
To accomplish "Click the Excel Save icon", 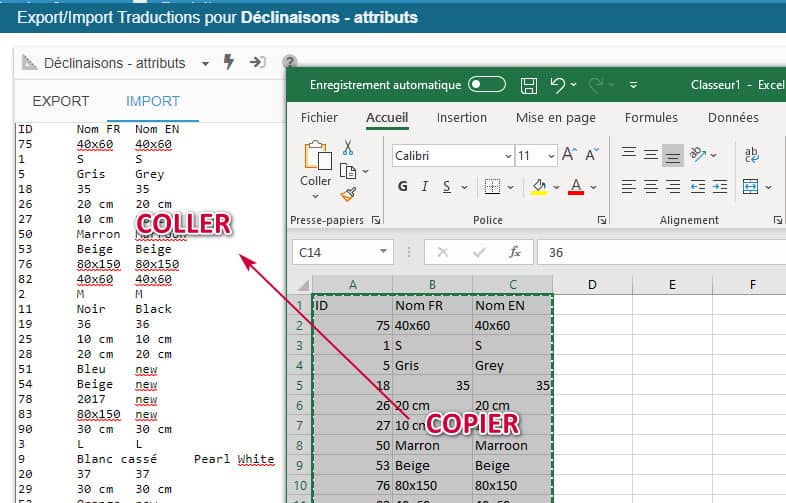I will click(529, 86).
